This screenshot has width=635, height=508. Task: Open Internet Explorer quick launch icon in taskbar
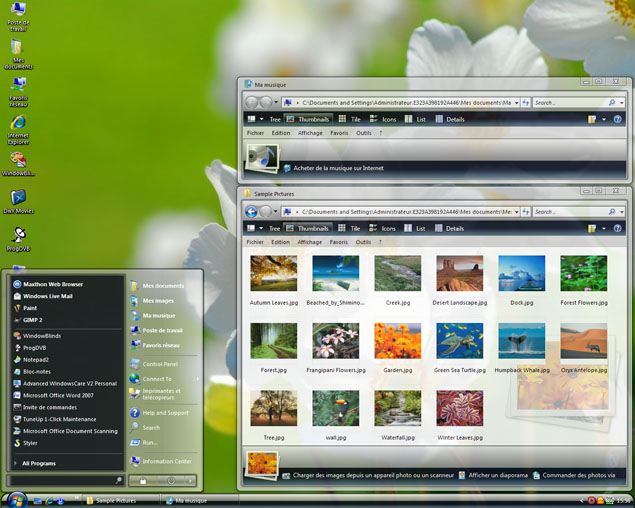point(49,501)
